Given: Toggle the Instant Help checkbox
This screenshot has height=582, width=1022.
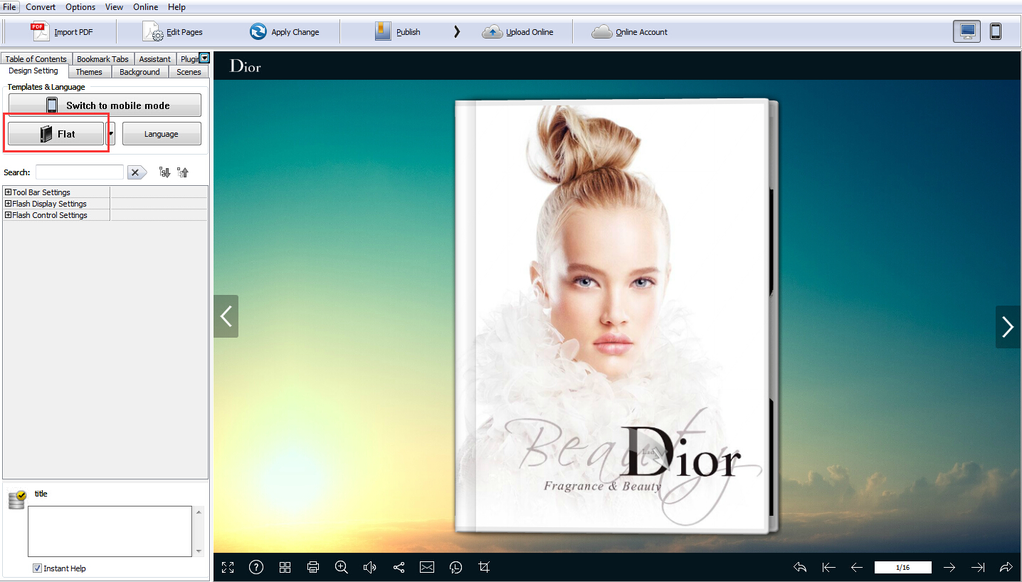Looking at the screenshot, I should coord(37,568).
